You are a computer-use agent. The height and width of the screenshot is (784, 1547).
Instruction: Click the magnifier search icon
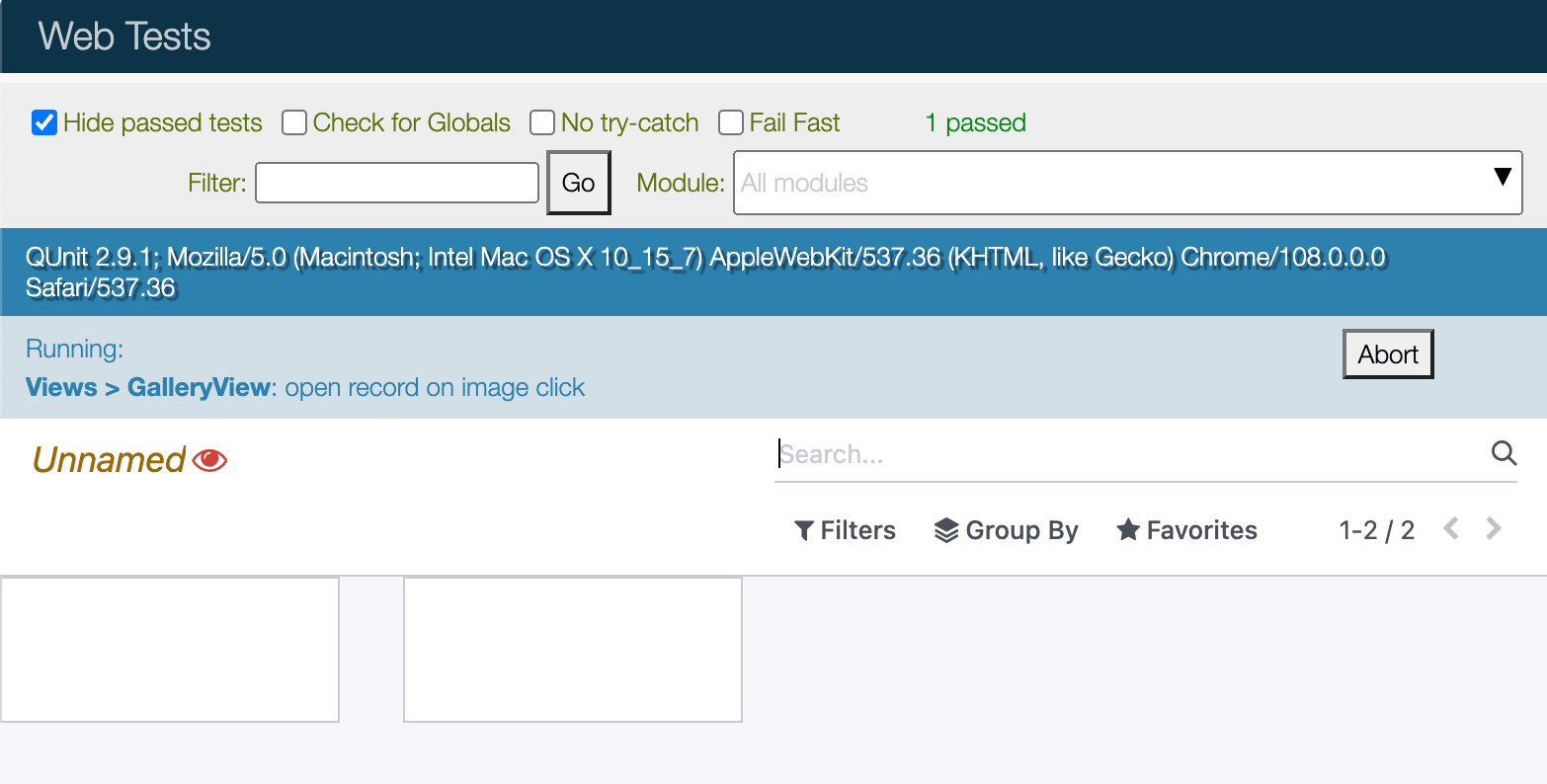point(1504,453)
